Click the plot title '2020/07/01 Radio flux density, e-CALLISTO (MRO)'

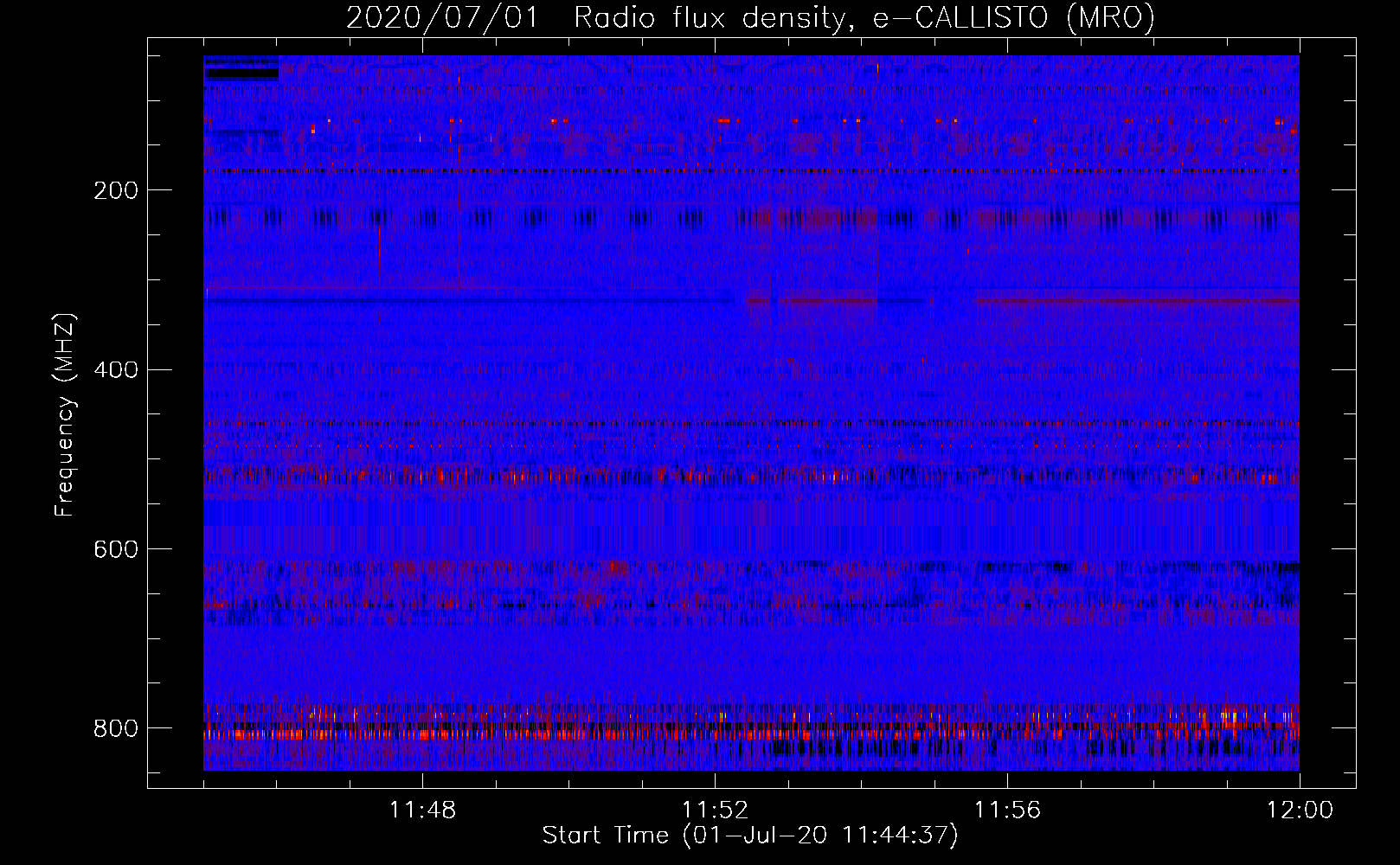point(750,18)
